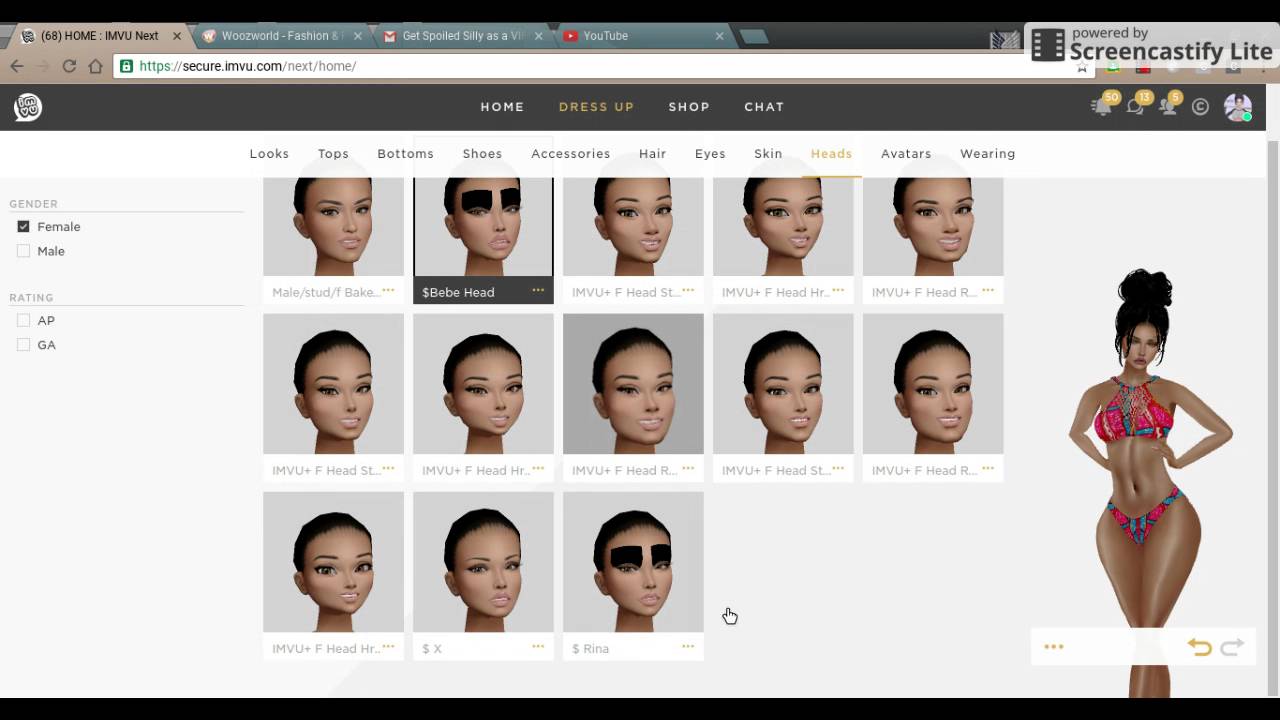
Task: Open options dots for $ X head
Action: point(538,647)
